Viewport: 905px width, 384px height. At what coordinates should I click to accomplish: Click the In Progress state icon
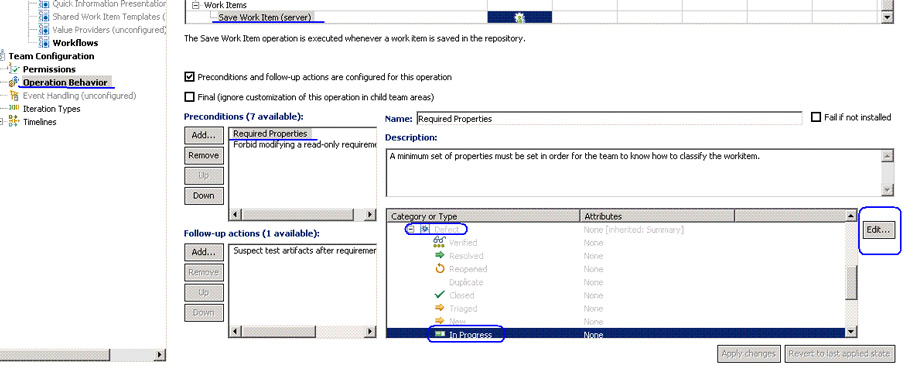tap(439, 334)
